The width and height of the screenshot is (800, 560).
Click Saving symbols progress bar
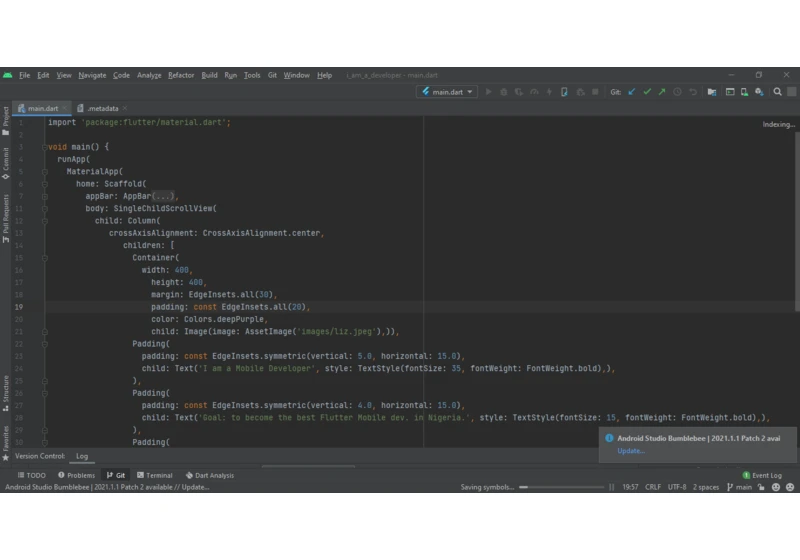coord(561,487)
